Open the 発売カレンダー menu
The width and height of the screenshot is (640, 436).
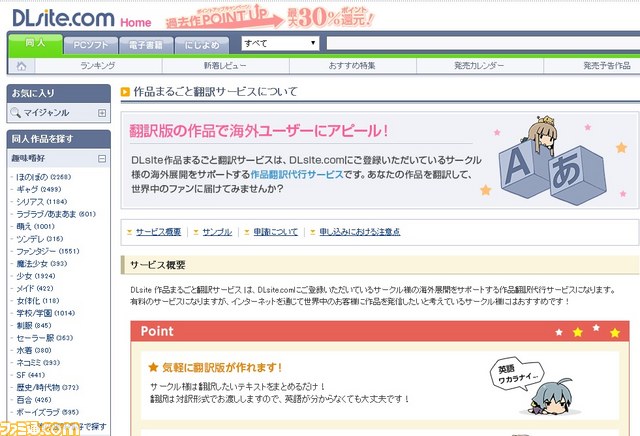pyautogui.click(x=479, y=66)
